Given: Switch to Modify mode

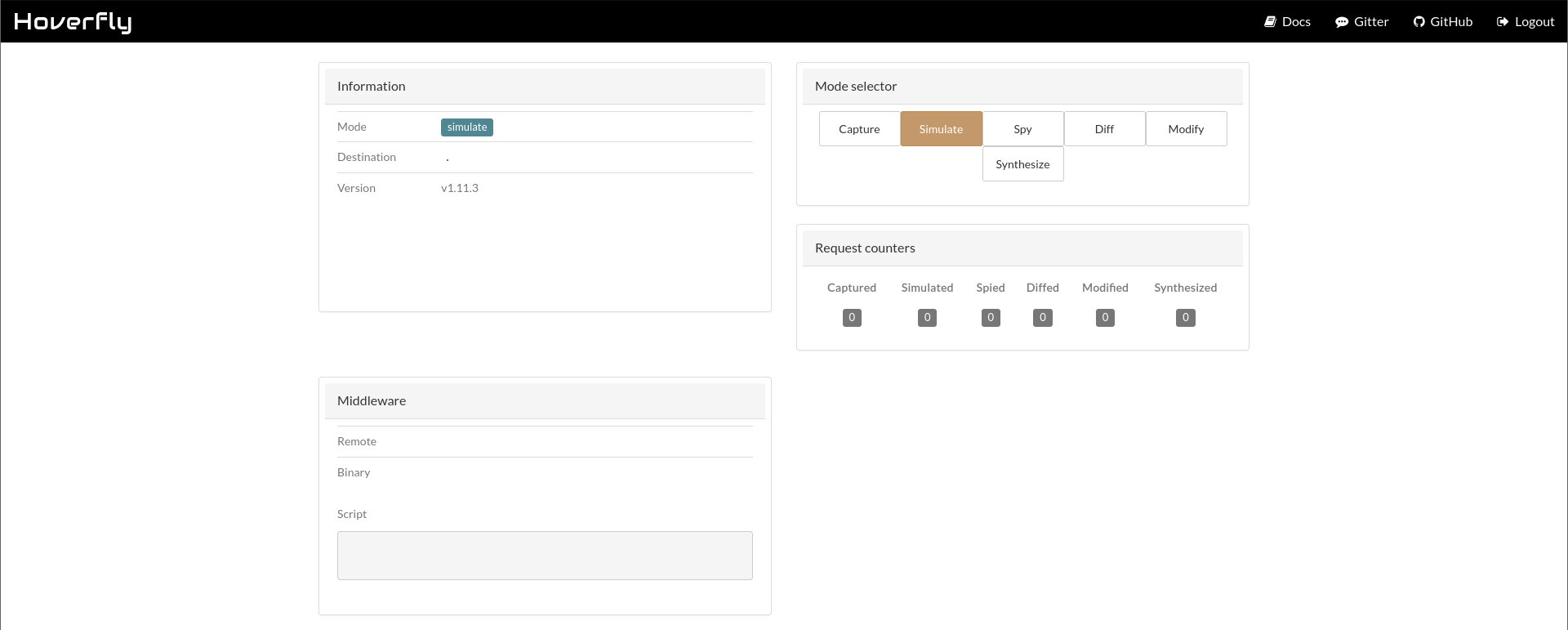Looking at the screenshot, I should click(x=1186, y=129).
